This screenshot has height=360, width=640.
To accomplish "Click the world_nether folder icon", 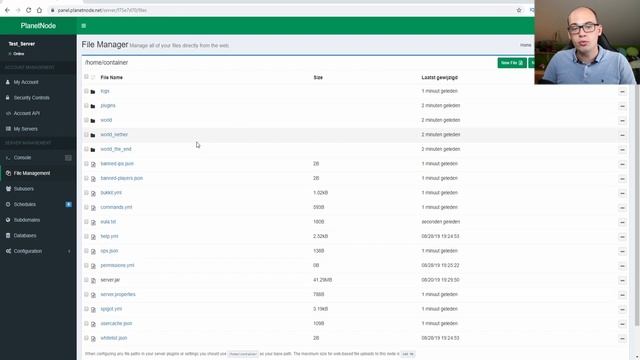I will 93,135.
